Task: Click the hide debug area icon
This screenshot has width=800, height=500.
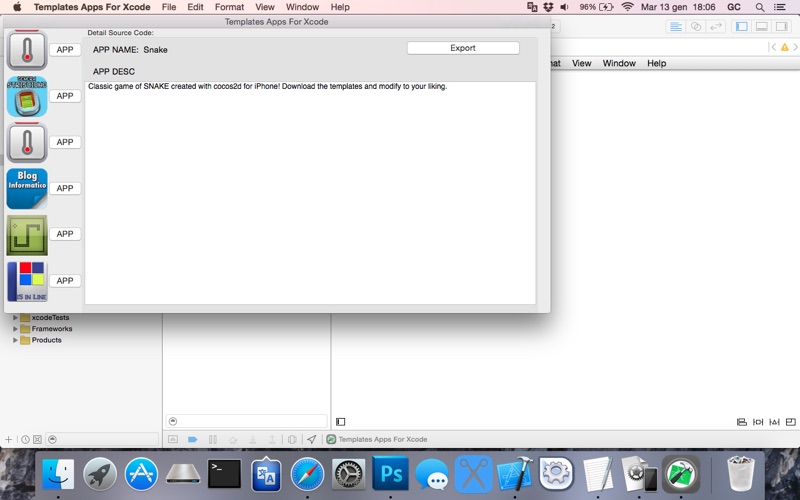Action: pyautogui.click(x=173, y=439)
